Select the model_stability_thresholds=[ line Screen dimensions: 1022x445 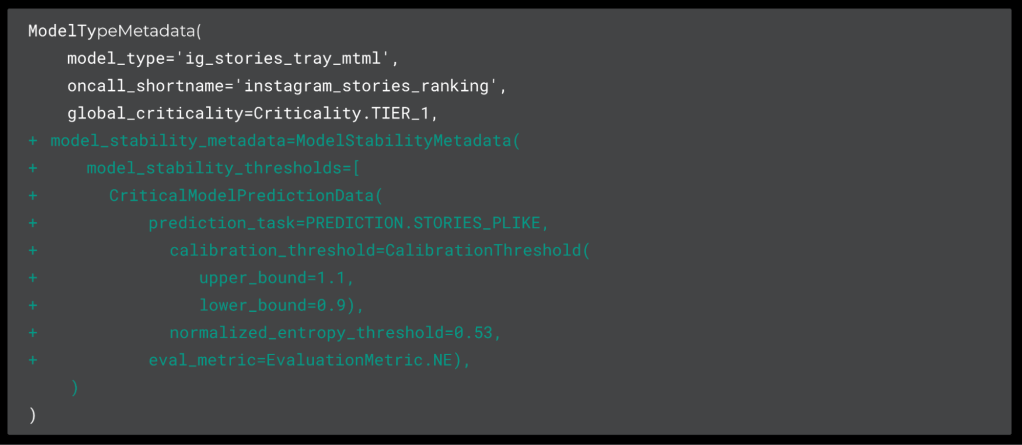pyautogui.click(x=223, y=169)
